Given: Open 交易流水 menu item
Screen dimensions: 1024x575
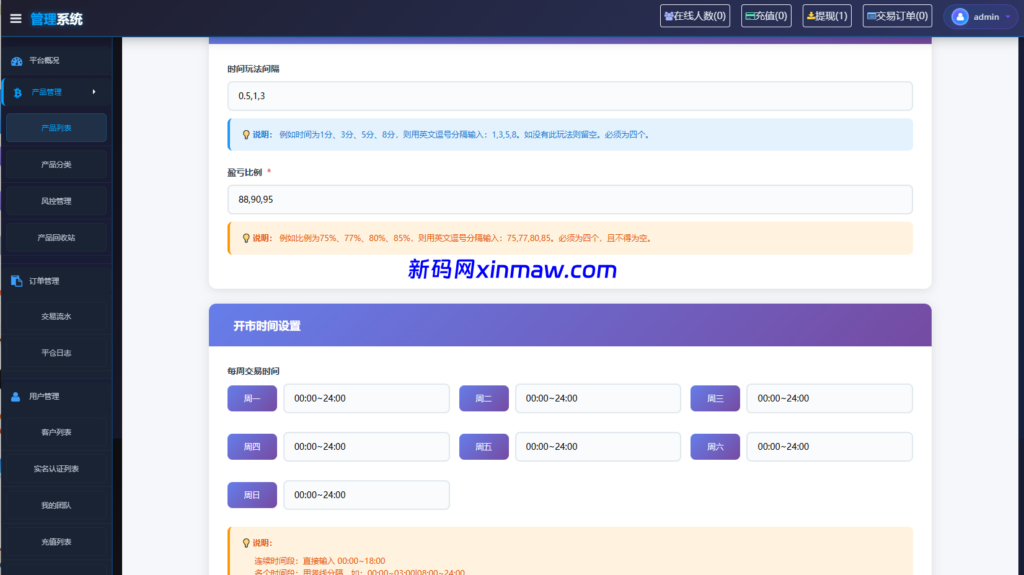Looking at the screenshot, I should (x=56, y=316).
